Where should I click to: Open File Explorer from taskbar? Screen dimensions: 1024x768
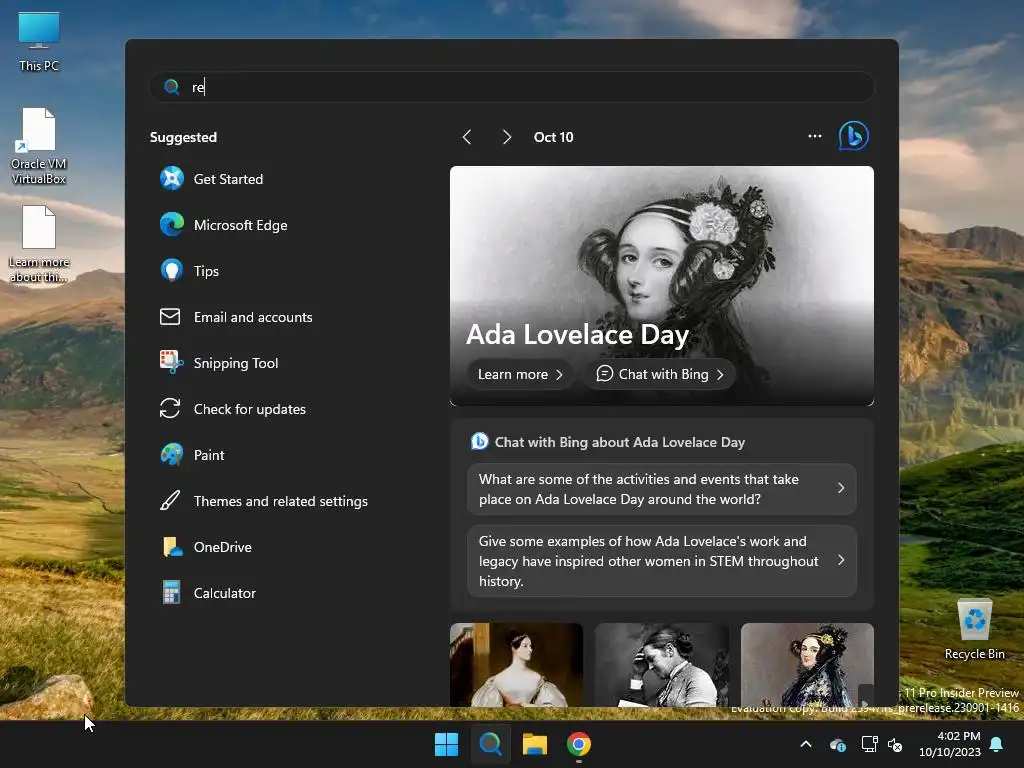[x=535, y=744]
